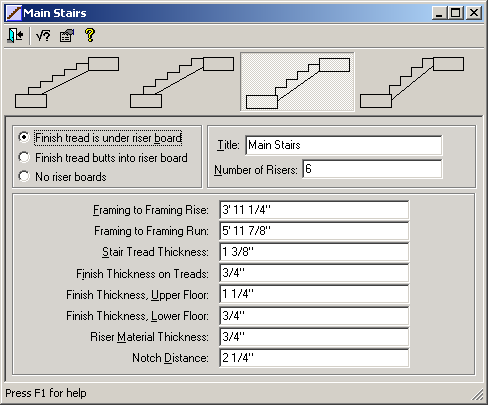The height and width of the screenshot is (405, 488).
Task: Click the square root calculate icon
Action: pos(43,35)
